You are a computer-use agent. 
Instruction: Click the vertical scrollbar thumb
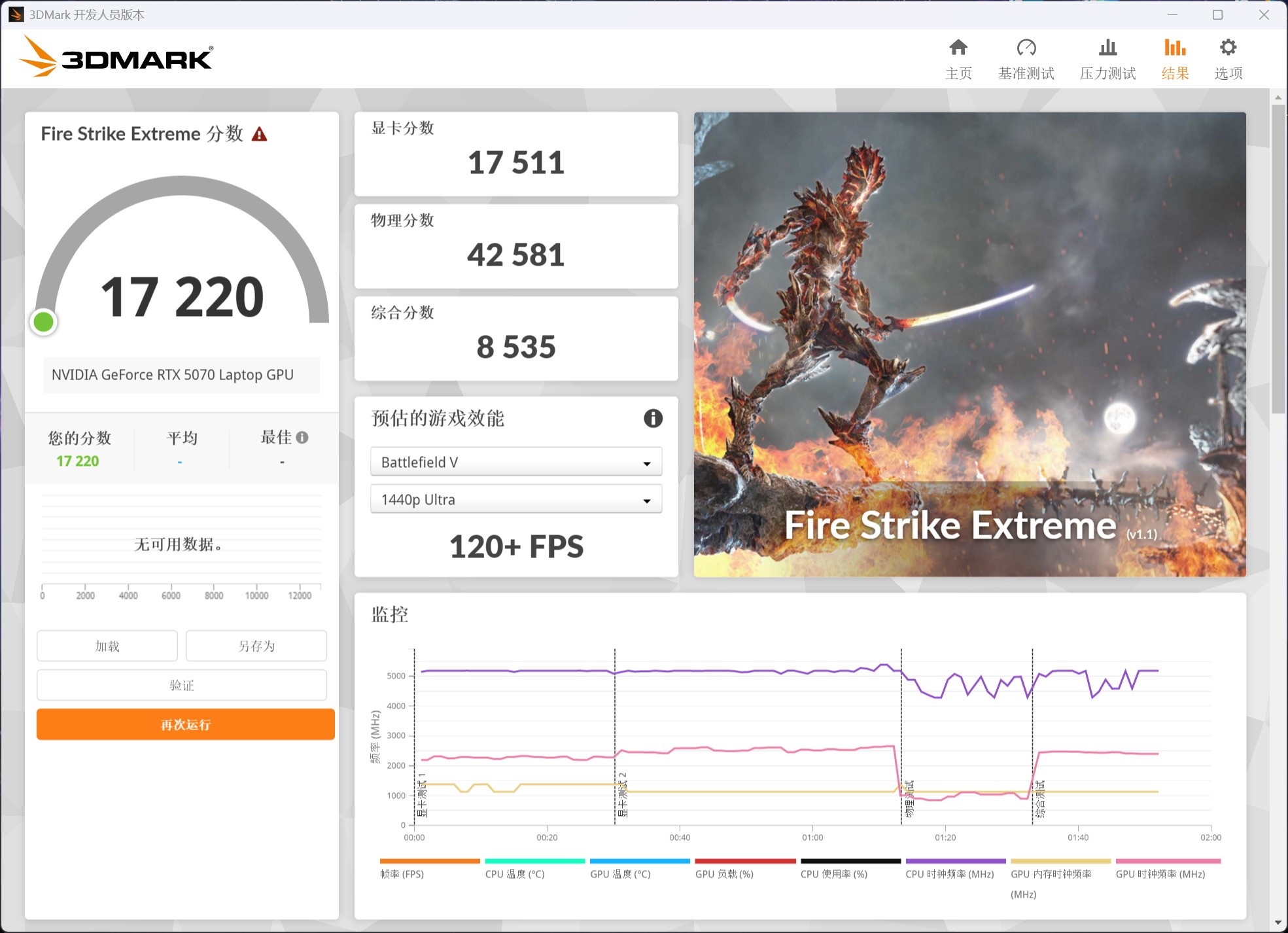(x=1278, y=258)
